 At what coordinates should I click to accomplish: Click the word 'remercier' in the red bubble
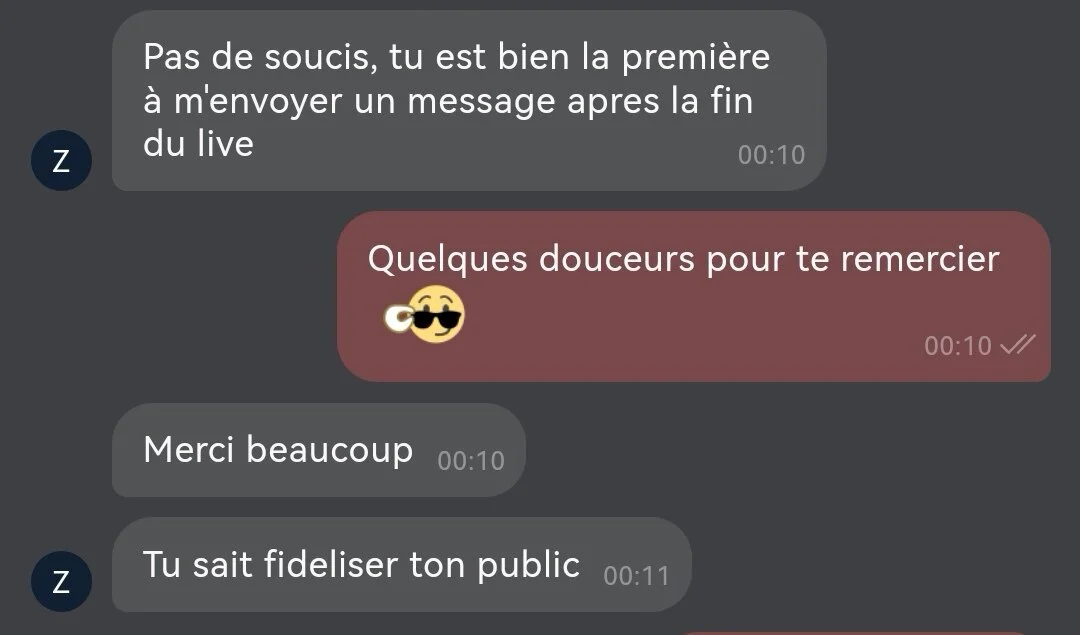tap(920, 260)
